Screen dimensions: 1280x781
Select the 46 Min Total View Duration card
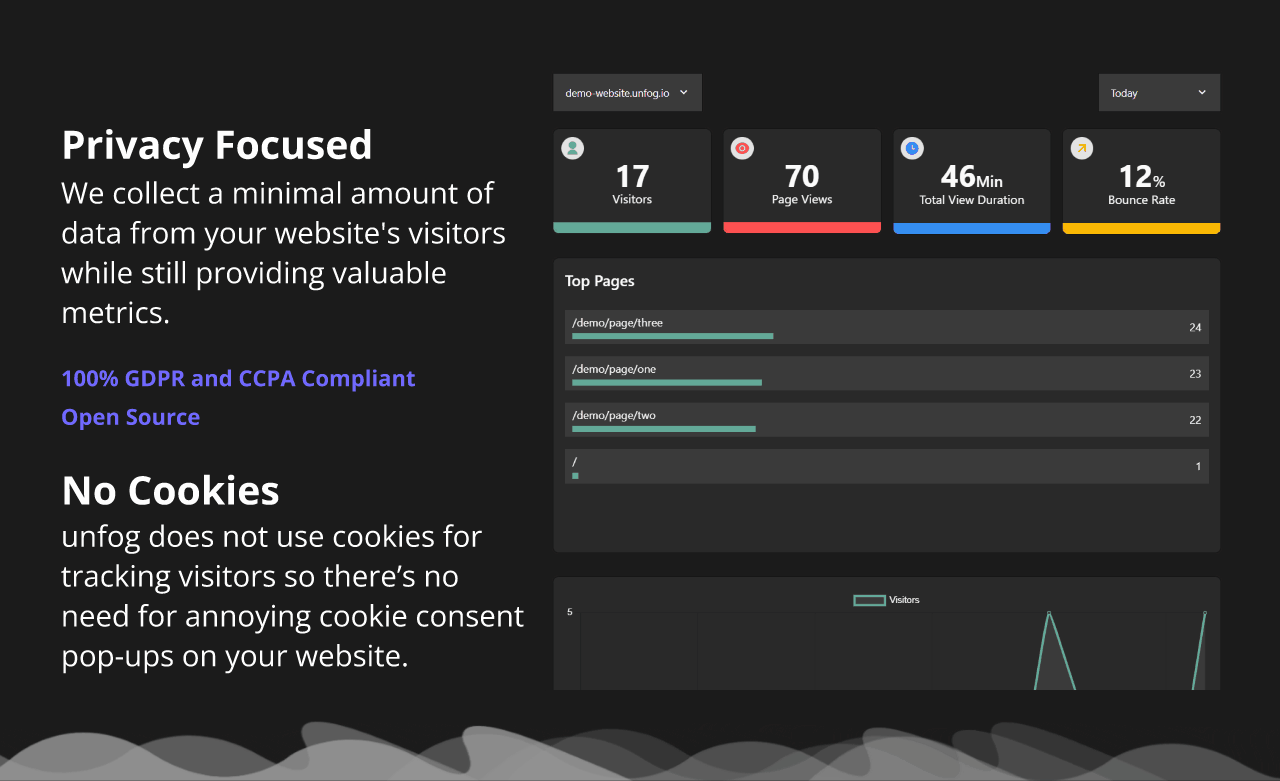[972, 181]
